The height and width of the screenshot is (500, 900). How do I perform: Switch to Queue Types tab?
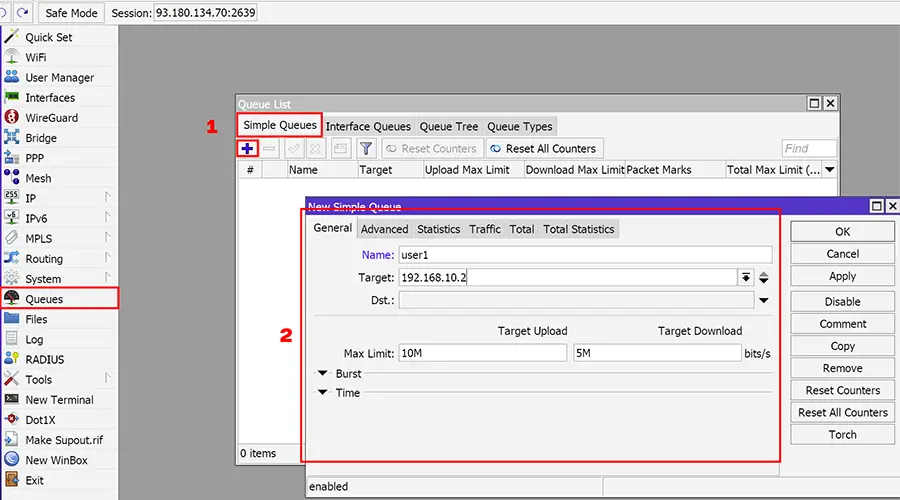(519, 126)
